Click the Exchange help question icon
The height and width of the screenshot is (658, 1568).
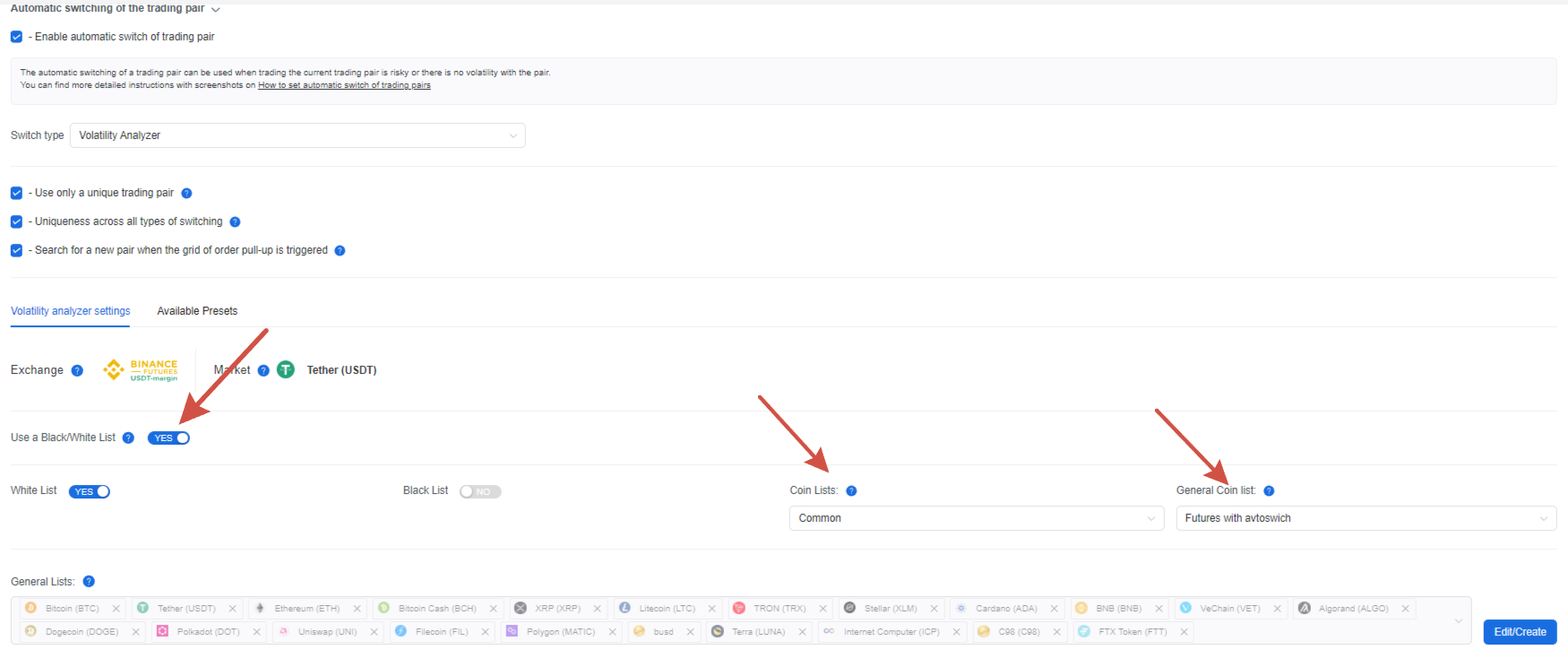pyautogui.click(x=77, y=370)
